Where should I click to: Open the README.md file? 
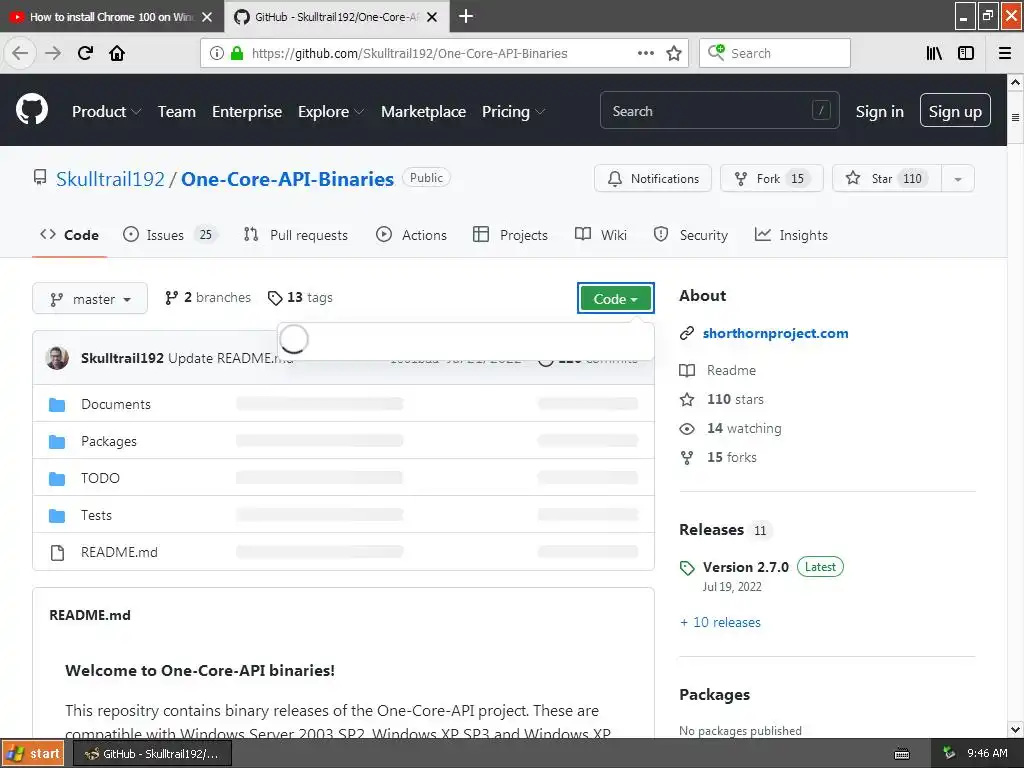119,552
